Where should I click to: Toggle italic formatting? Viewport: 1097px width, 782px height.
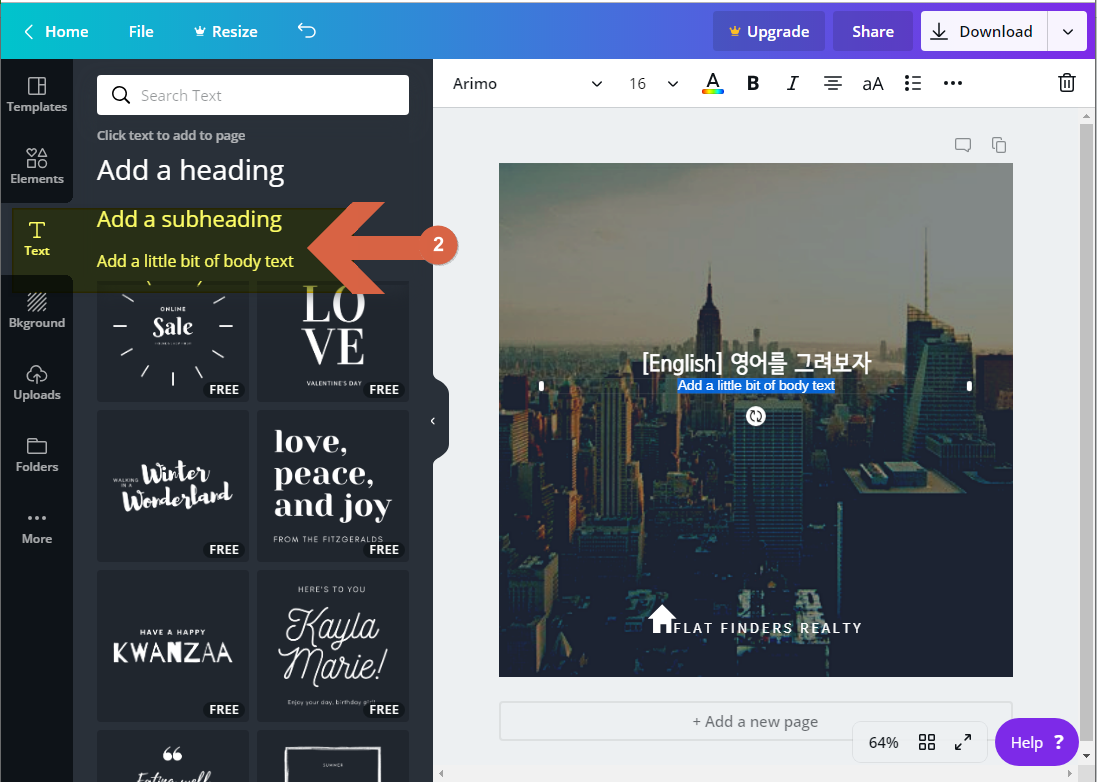coord(792,83)
